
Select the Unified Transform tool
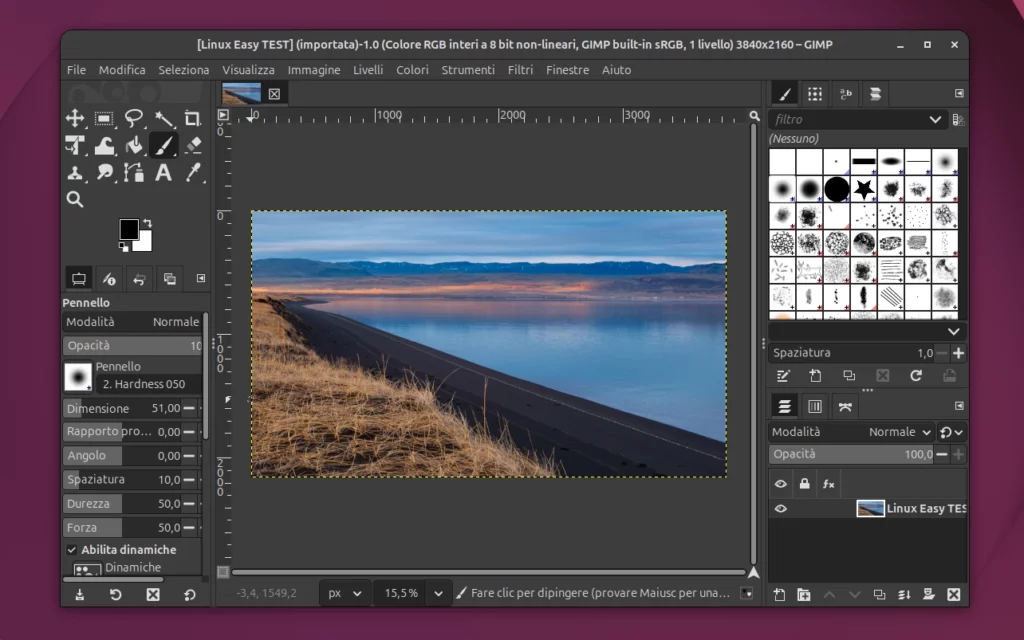tap(75, 146)
